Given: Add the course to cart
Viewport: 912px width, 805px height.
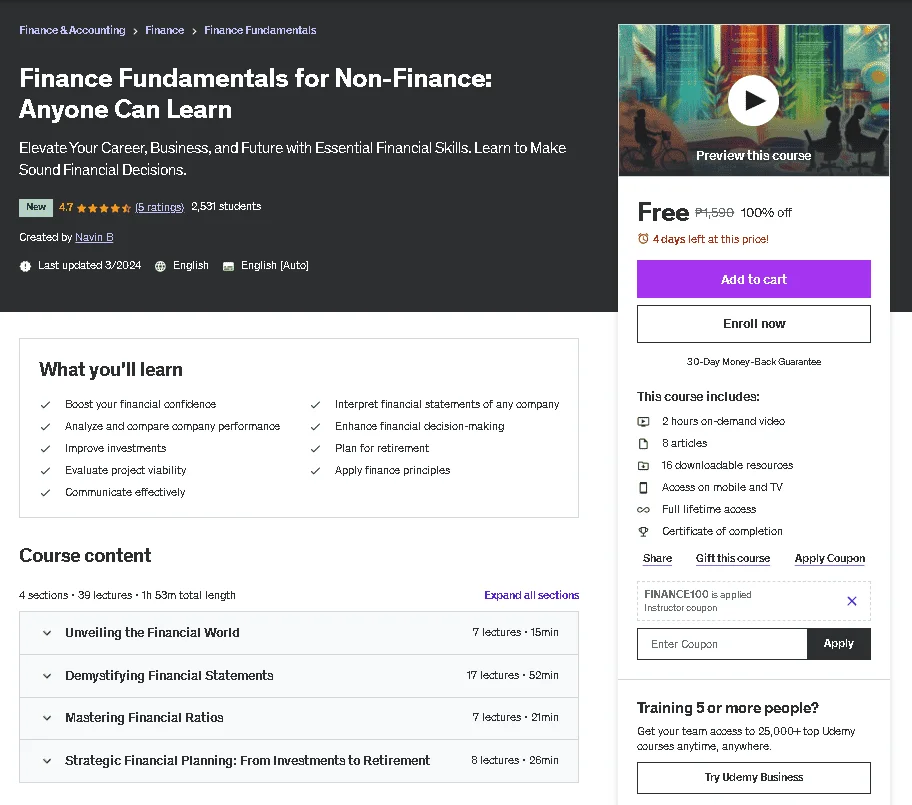Looking at the screenshot, I should pyautogui.click(x=754, y=279).
